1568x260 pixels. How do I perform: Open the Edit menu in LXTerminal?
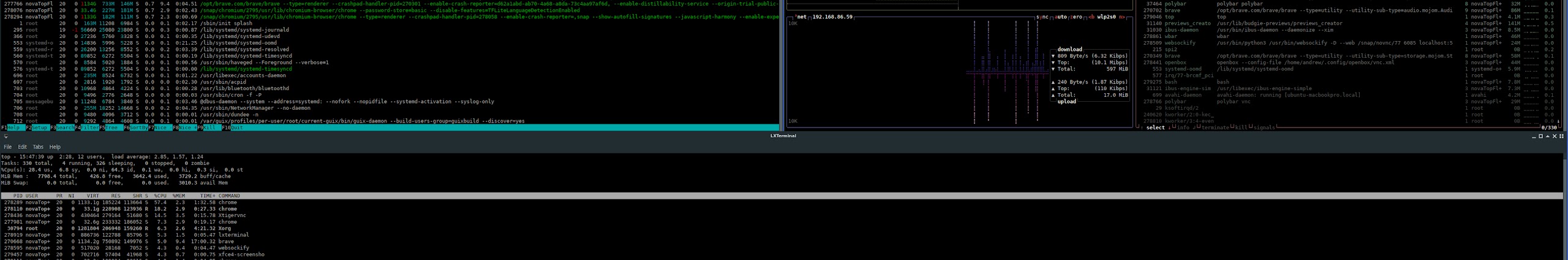[x=22, y=147]
